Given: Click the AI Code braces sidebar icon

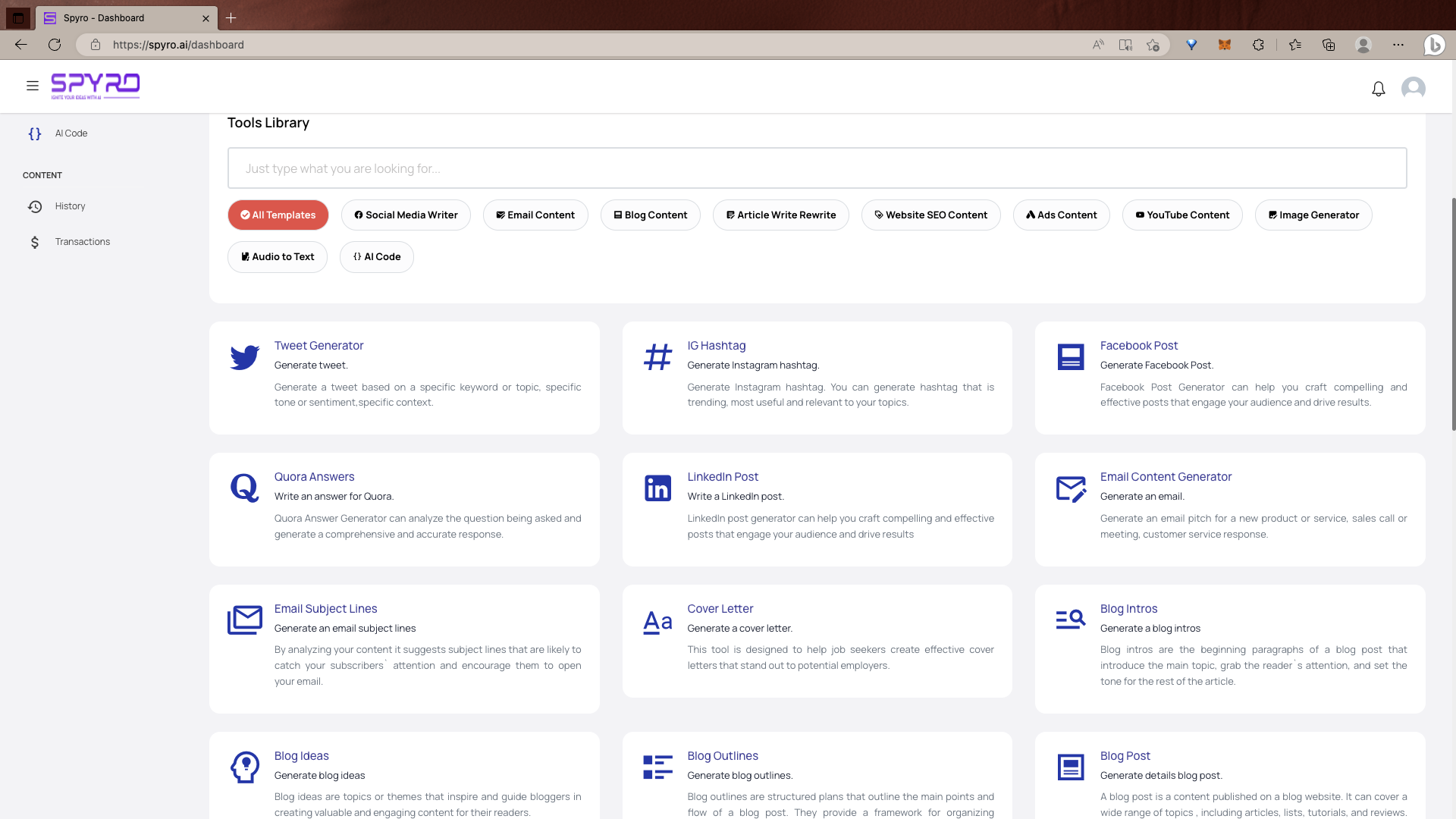Looking at the screenshot, I should (35, 133).
